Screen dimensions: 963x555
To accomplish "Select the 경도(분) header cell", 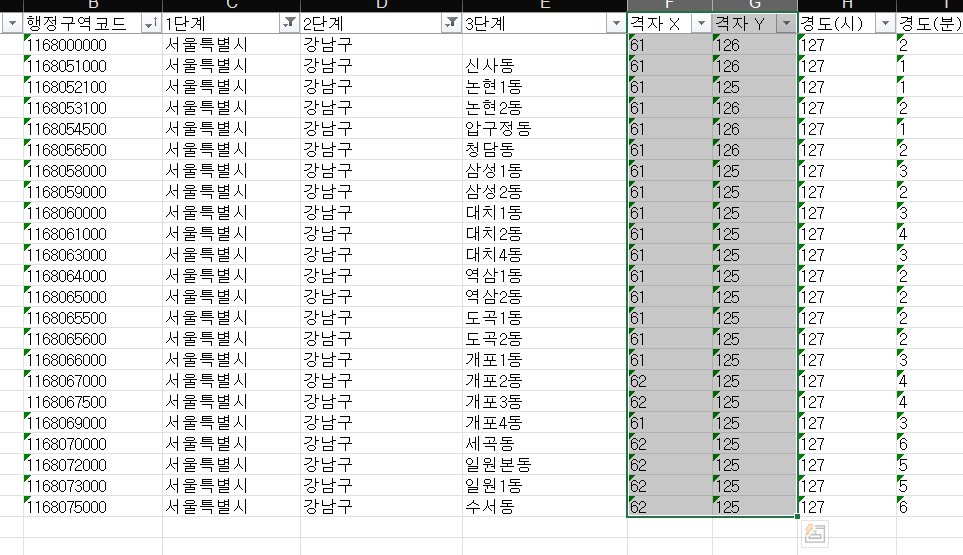I will pos(930,23).
